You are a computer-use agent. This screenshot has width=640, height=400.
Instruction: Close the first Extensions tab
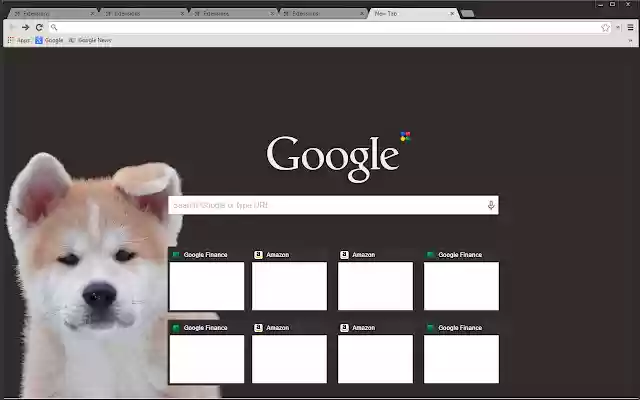pyautogui.click(x=92, y=13)
